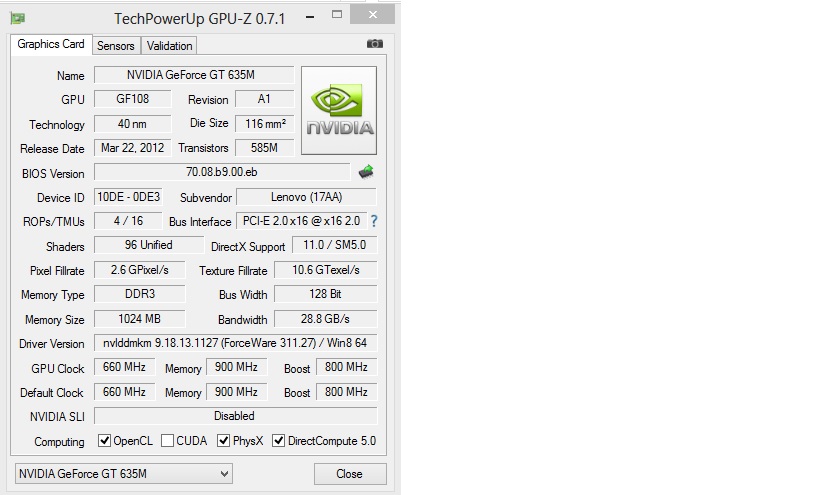Click the Close button
Image resolution: width=819 pixels, height=495 pixels.
(x=350, y=474)
